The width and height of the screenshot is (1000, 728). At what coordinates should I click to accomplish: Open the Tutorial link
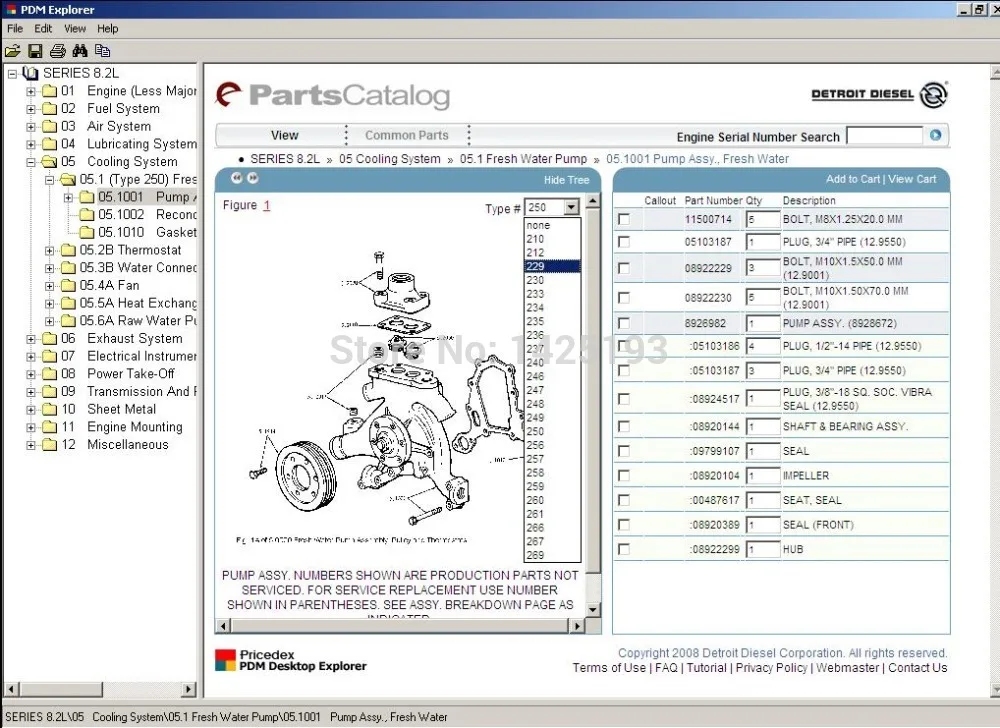pyautogui.click(x=707, y=667)
